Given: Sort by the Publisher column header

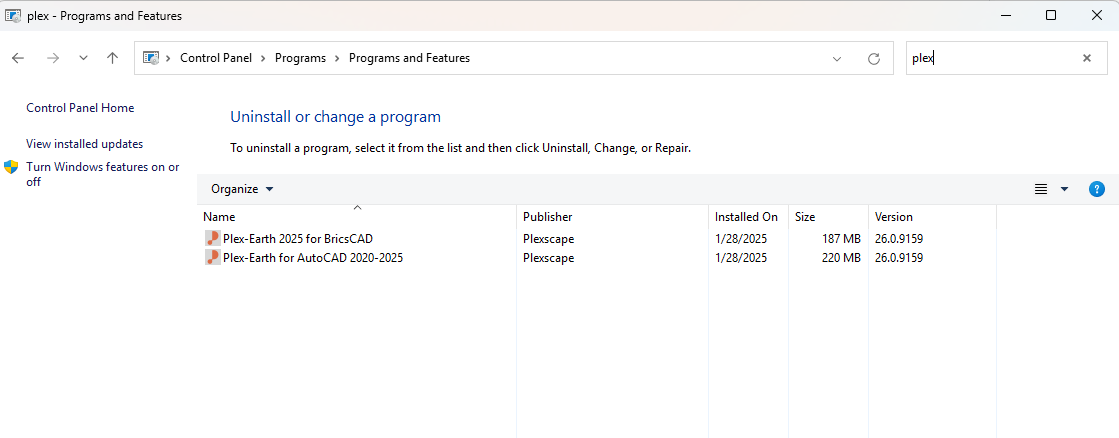Looking at the screenshot, I should (612, 217).
